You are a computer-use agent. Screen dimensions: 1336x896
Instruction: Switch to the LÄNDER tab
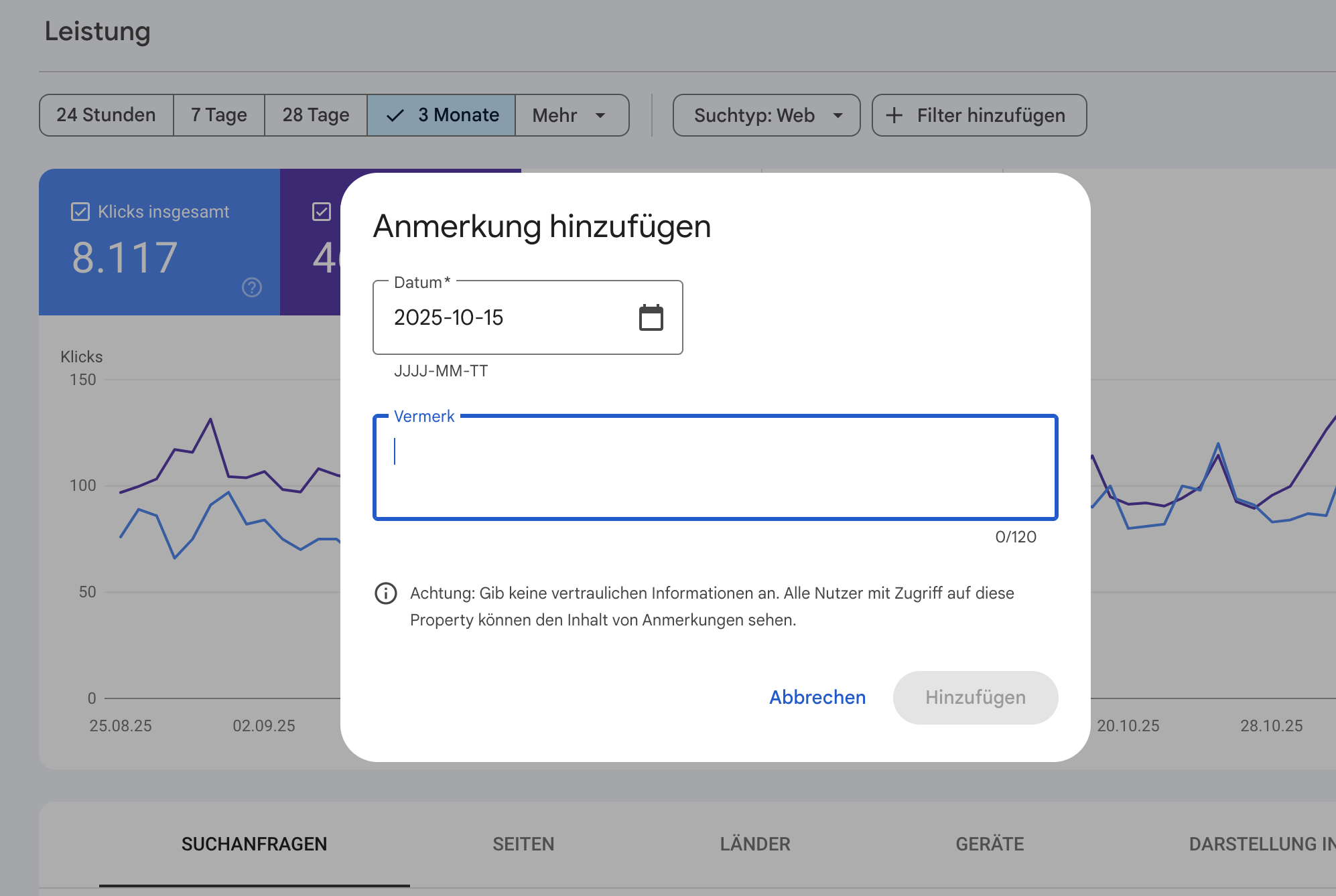(x=755, y=844)
